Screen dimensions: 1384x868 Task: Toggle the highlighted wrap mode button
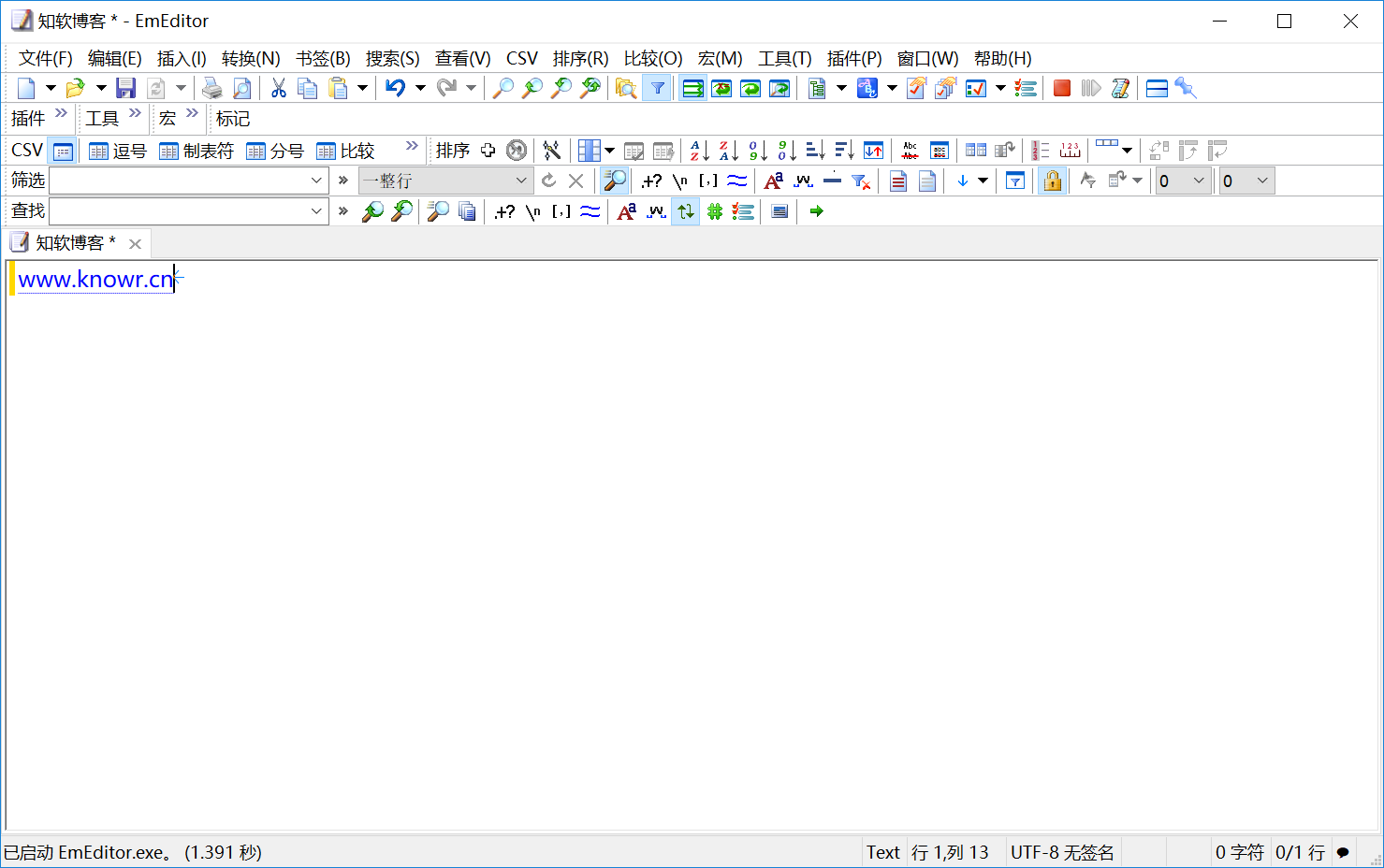(692, 88)
